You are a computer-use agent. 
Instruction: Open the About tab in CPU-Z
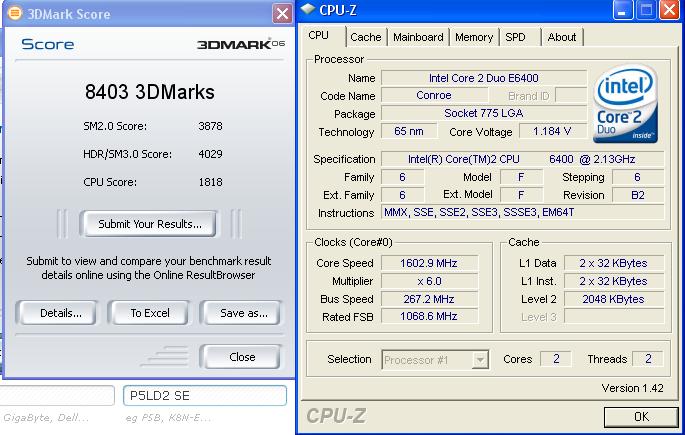click(562, 37)
